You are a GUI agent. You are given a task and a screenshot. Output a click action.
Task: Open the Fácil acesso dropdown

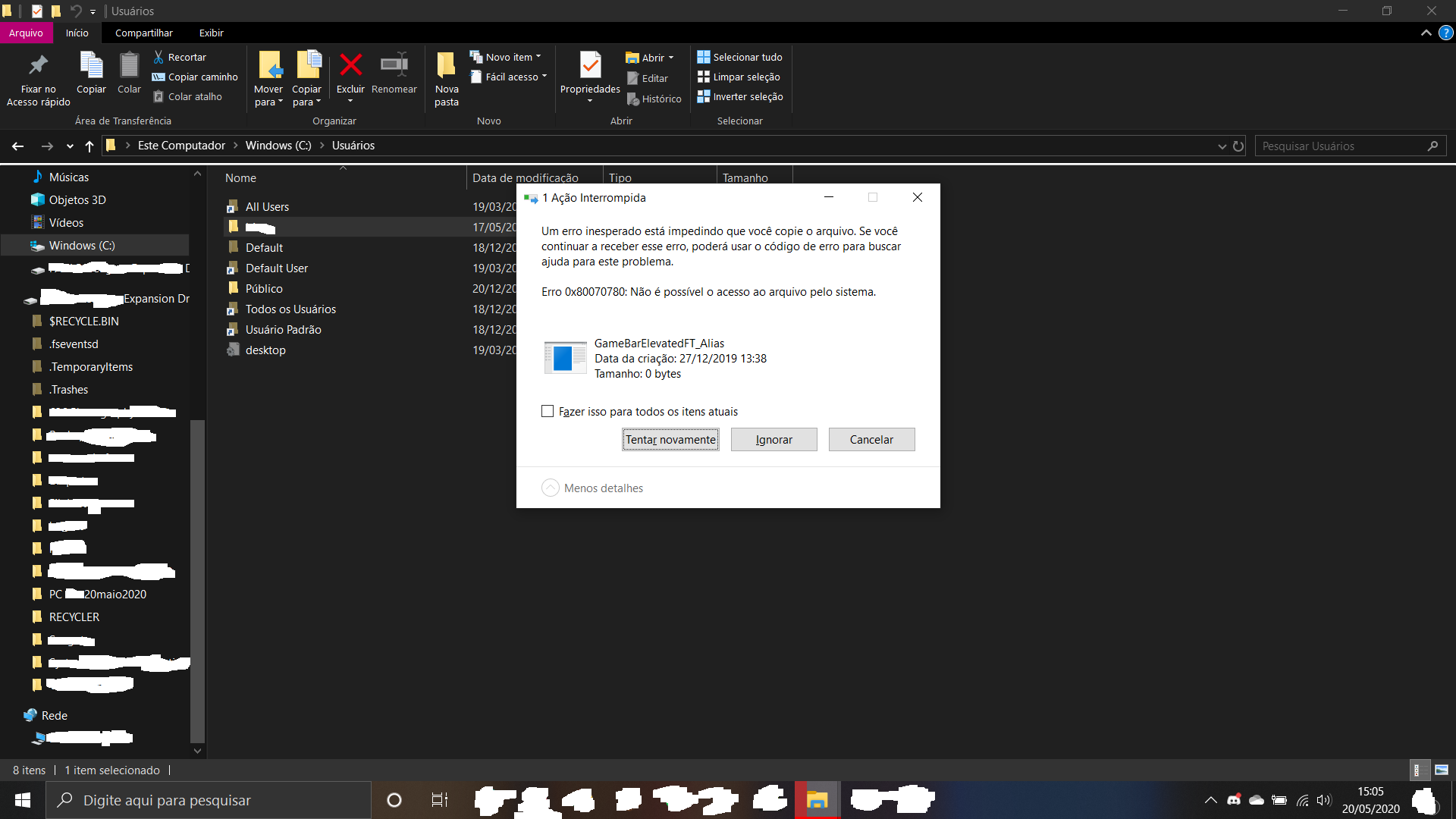point(508,77)
